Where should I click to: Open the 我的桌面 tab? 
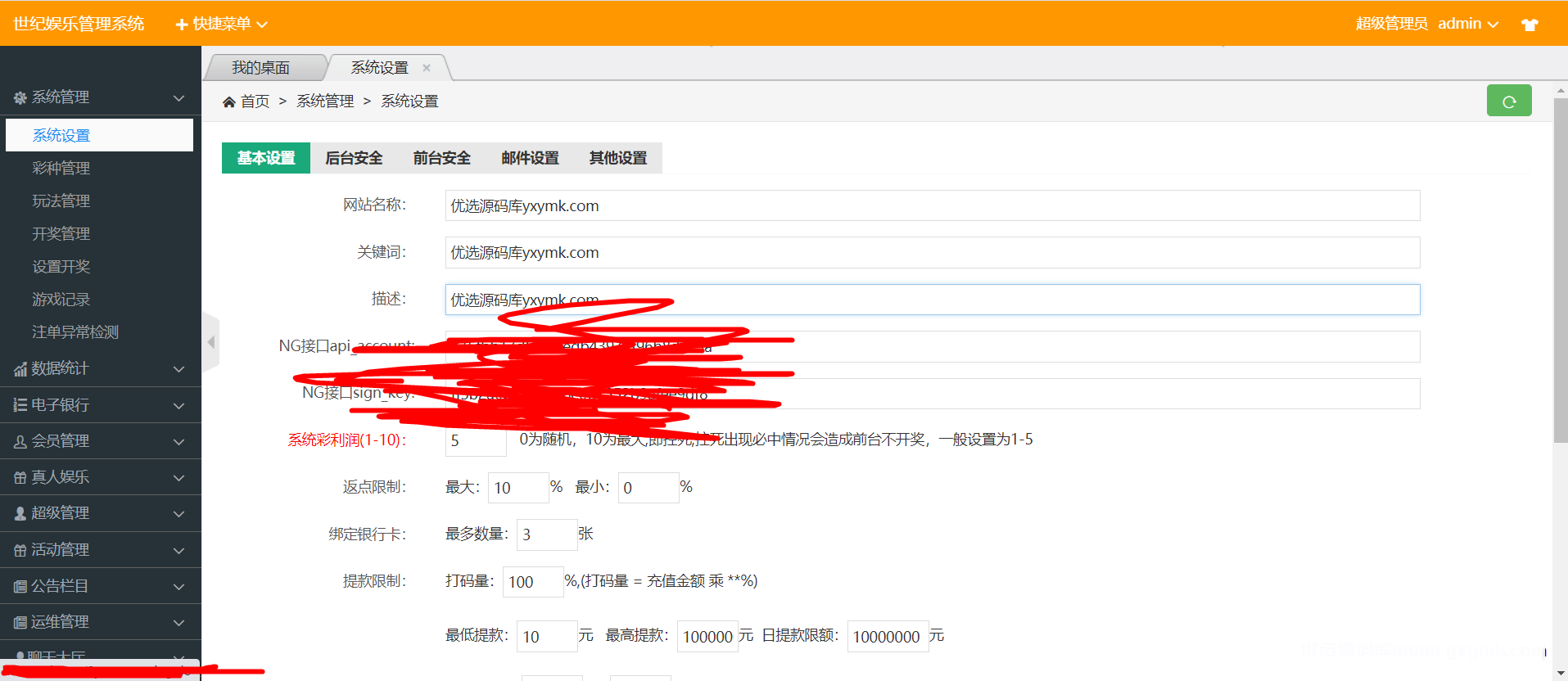pos(260,68)
